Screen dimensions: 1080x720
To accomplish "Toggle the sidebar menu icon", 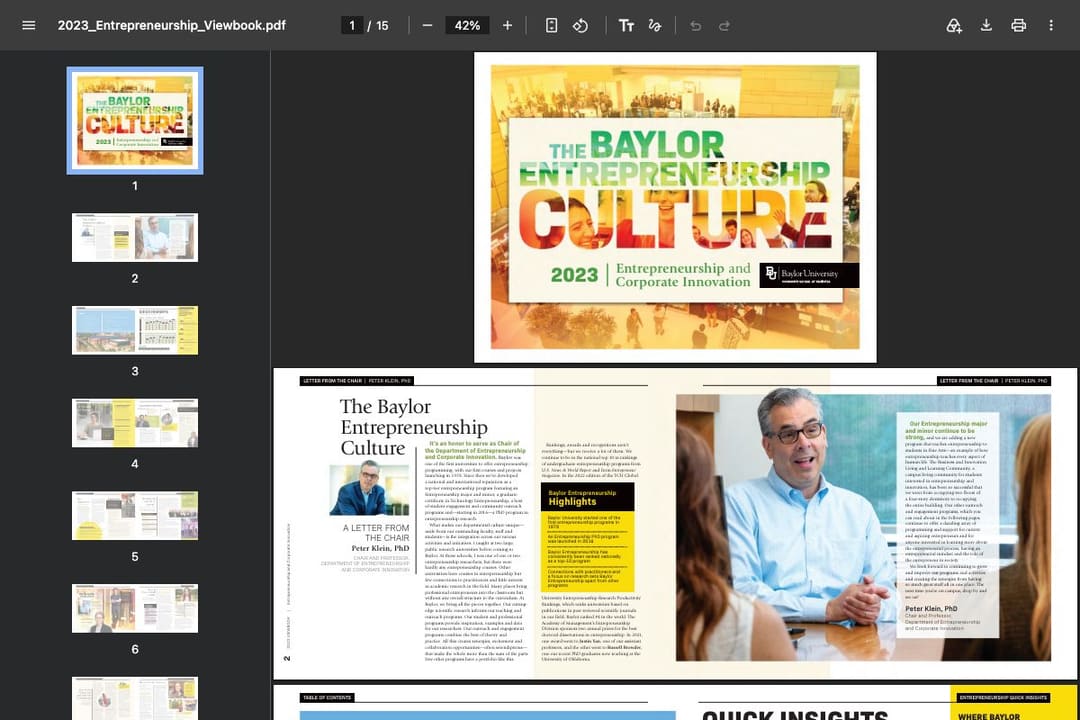I will point(28,25).
